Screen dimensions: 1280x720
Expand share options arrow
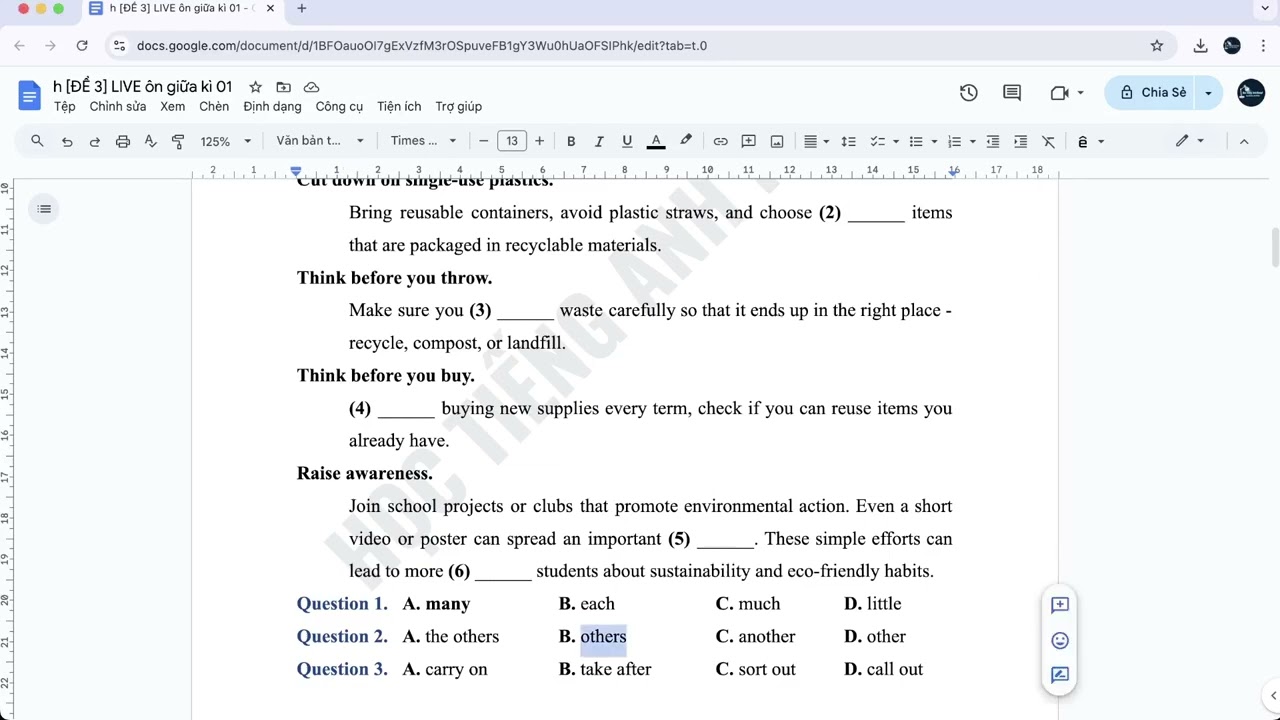point(1208,93)
